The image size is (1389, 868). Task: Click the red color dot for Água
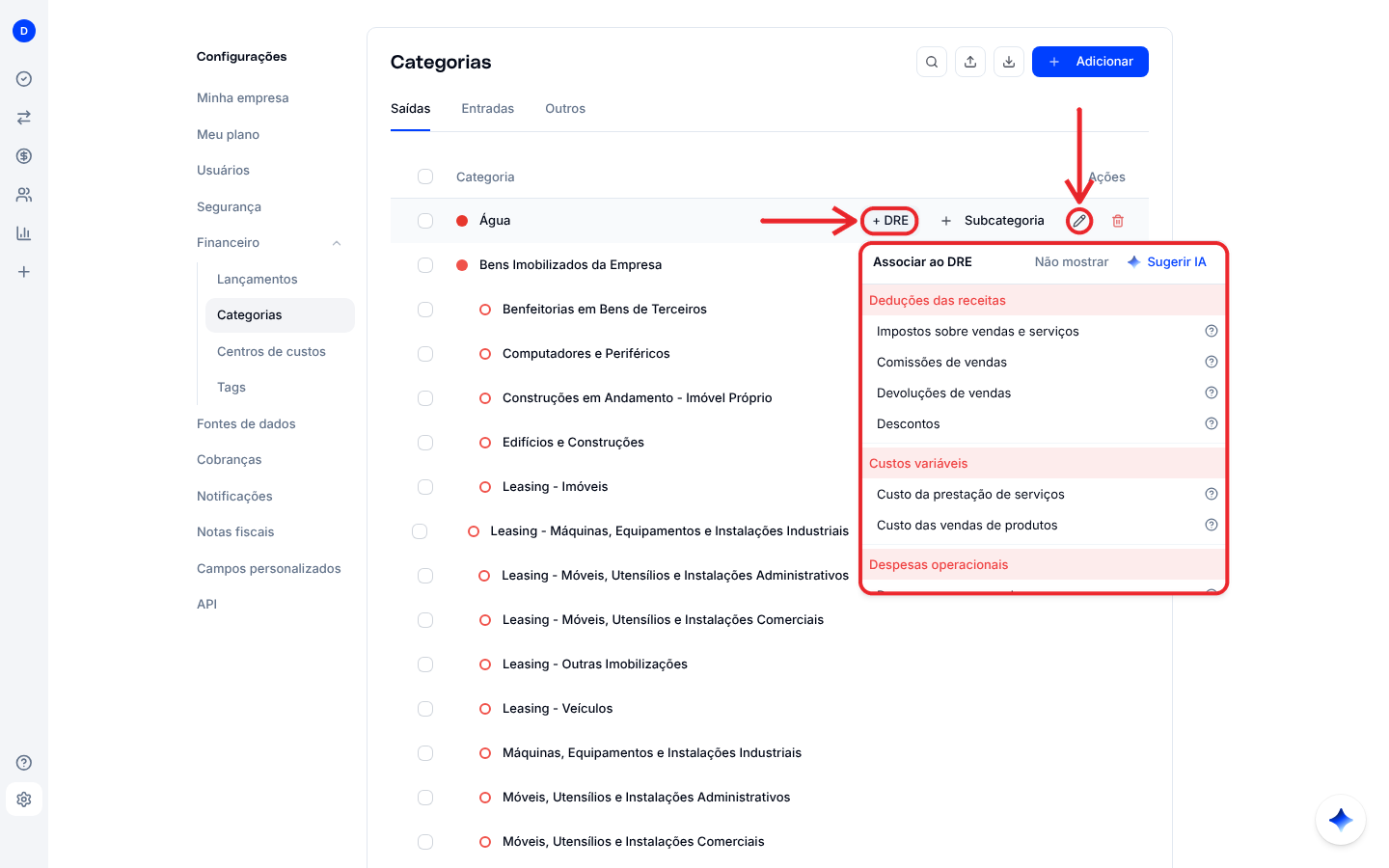(462, 221)
